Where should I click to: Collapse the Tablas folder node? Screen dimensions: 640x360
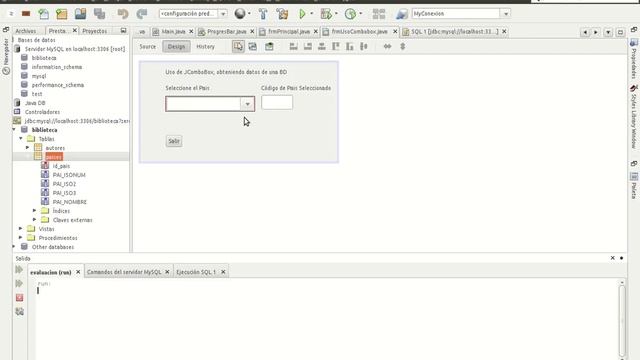(21, 138)
